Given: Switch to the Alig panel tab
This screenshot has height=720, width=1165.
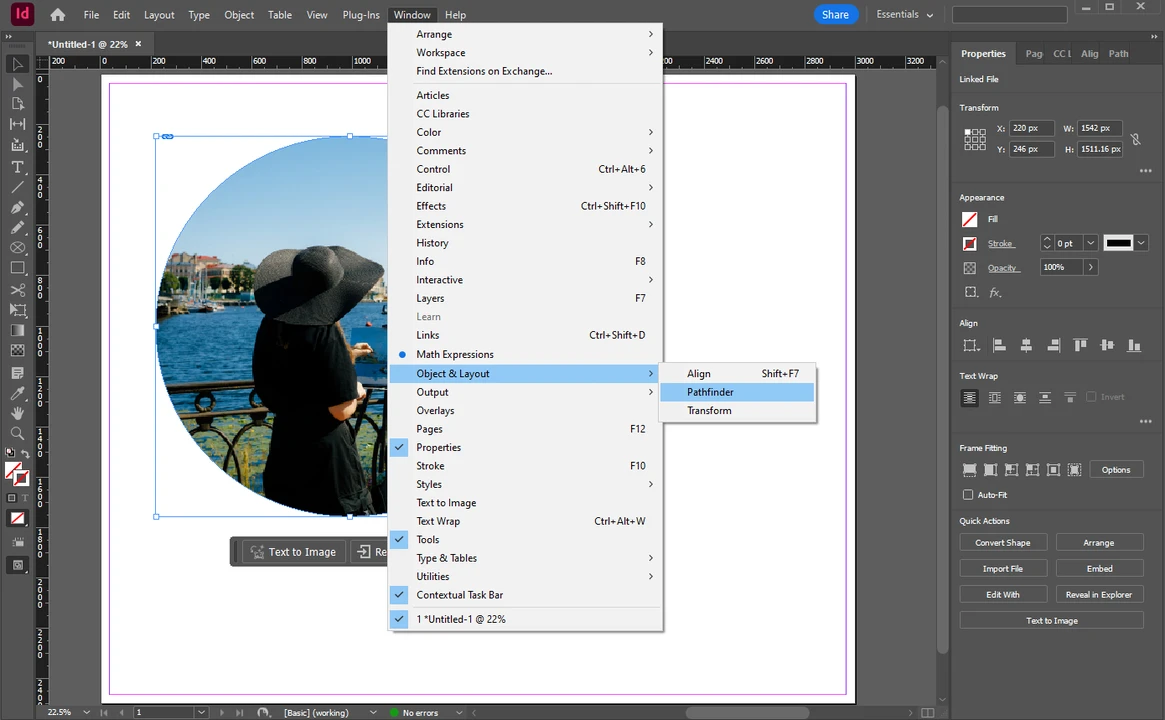Looking at the screenshot, I should pyautogui.click(x=1089, y=53).
